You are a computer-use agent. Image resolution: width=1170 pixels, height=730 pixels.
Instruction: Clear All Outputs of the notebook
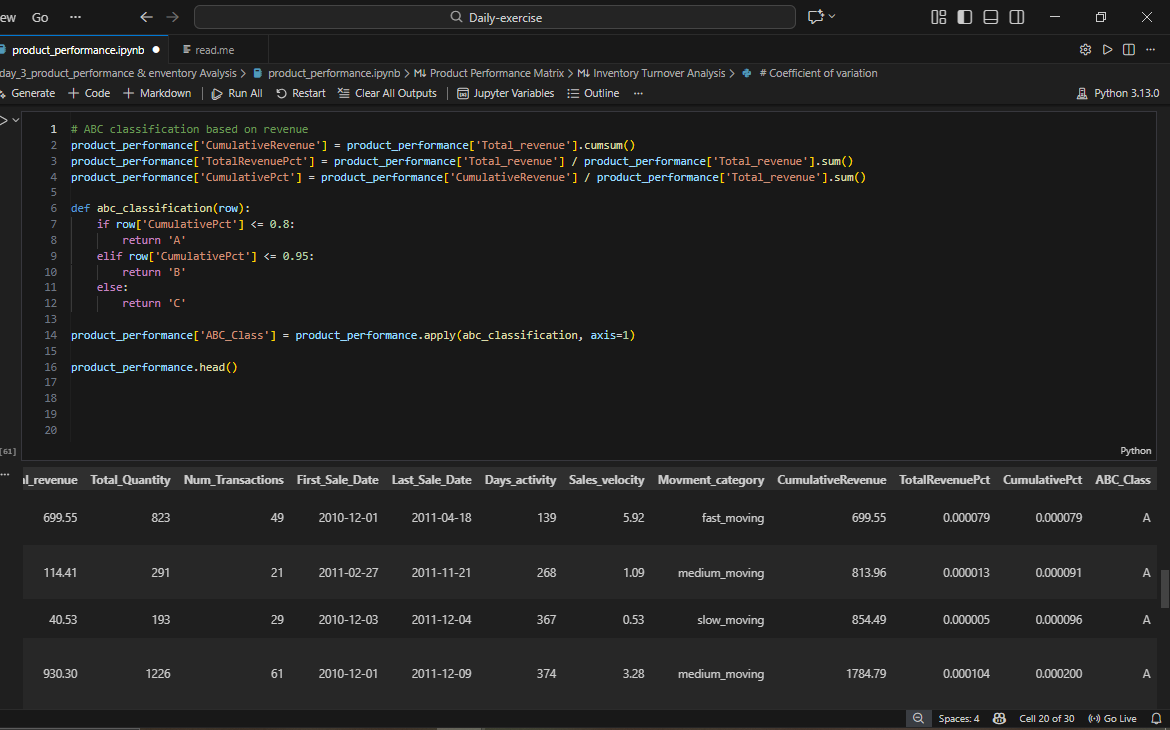[x=388, y=93]
